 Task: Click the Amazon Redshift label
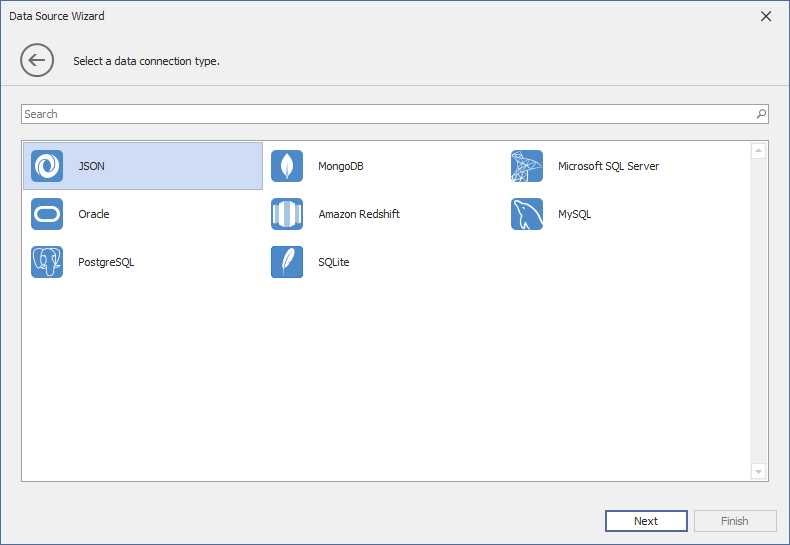pos(359,214)
